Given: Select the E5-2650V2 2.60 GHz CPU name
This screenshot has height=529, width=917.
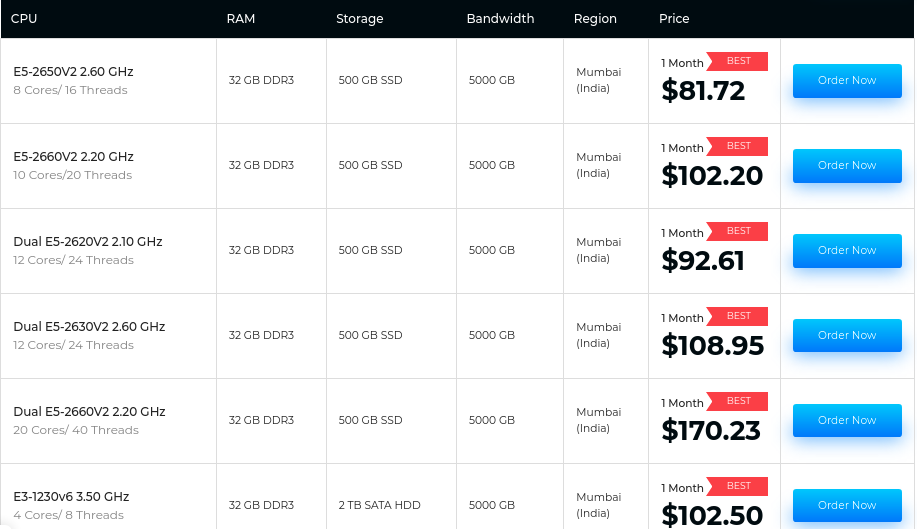Looking at the screenshot, I should tap(73, 72).
